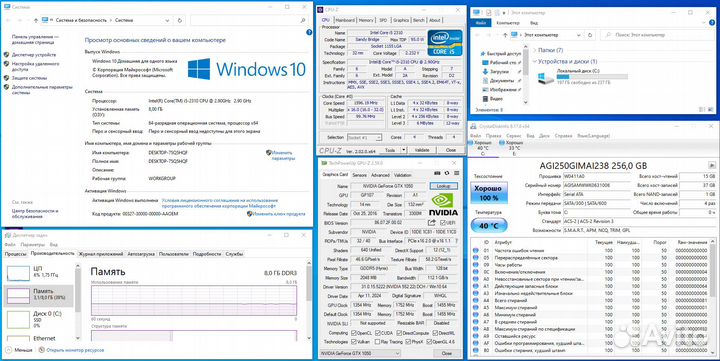Click Изменить ключ продукта link

(x=279, y=214)
